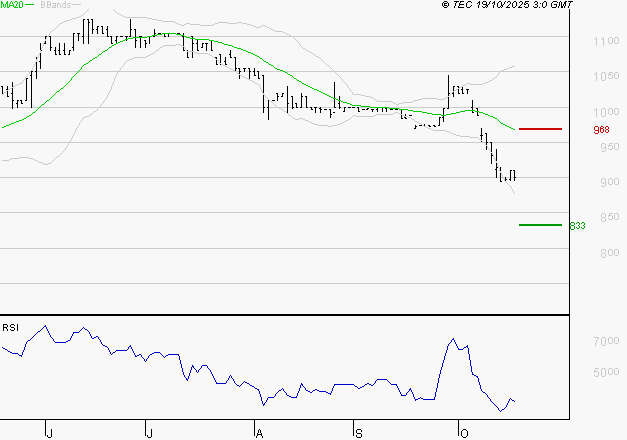Click the RSI 5000 axis label
The height and width of the screenshot is (440, 627).
pyautogui.click(x=606, y=372)
